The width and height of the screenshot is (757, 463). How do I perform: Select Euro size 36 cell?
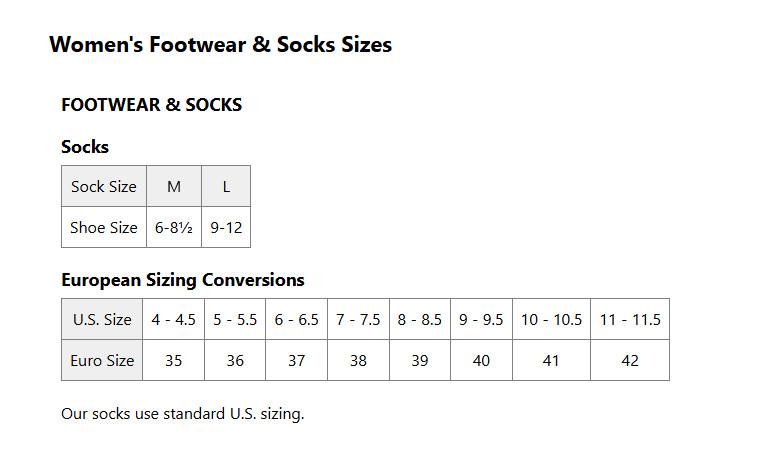[235, 361]
